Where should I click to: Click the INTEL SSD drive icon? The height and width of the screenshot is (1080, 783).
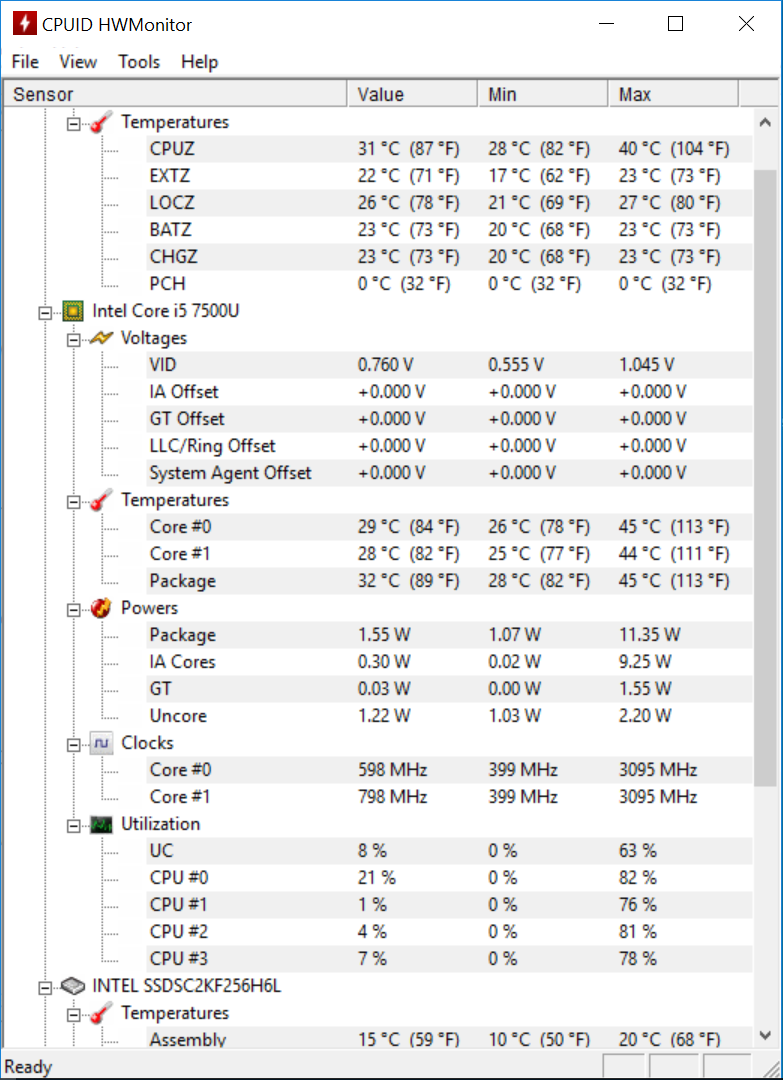pos(72,986)
